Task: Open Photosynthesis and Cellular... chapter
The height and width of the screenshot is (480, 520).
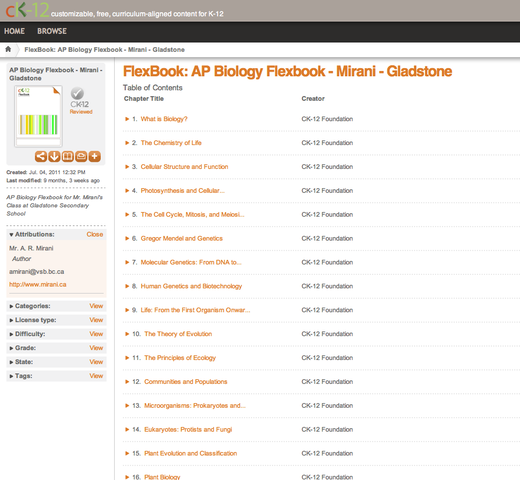Action: [183, 191]
